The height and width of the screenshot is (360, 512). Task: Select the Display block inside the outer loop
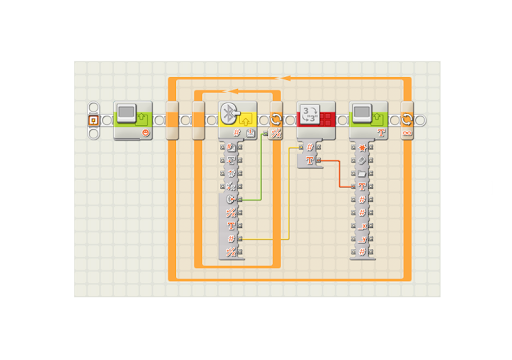click(x=368, y=120)
